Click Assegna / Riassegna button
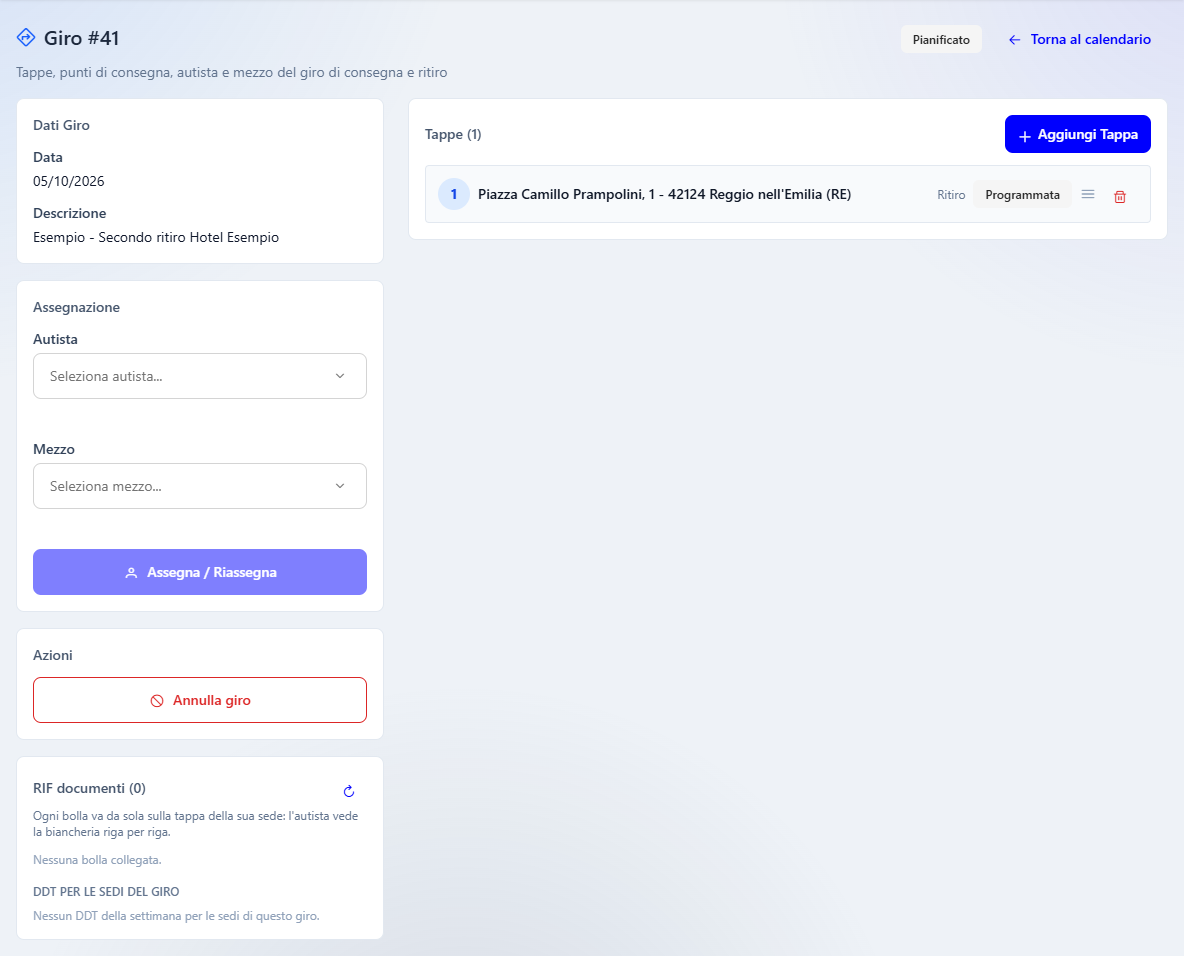 tap(200, 572)
